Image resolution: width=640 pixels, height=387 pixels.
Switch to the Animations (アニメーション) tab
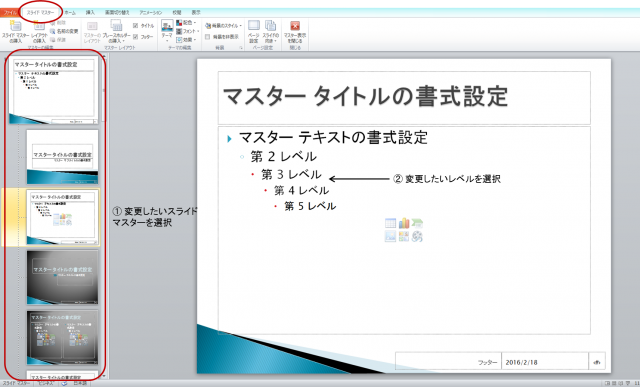[151, 13]
